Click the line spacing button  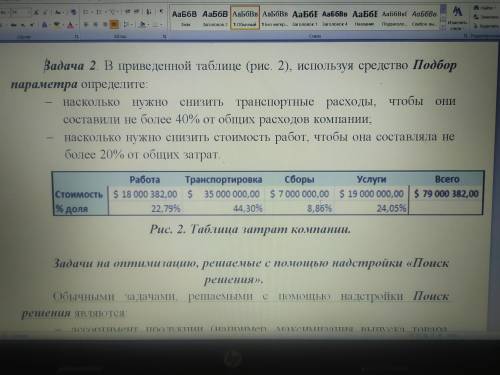[126, 24]
